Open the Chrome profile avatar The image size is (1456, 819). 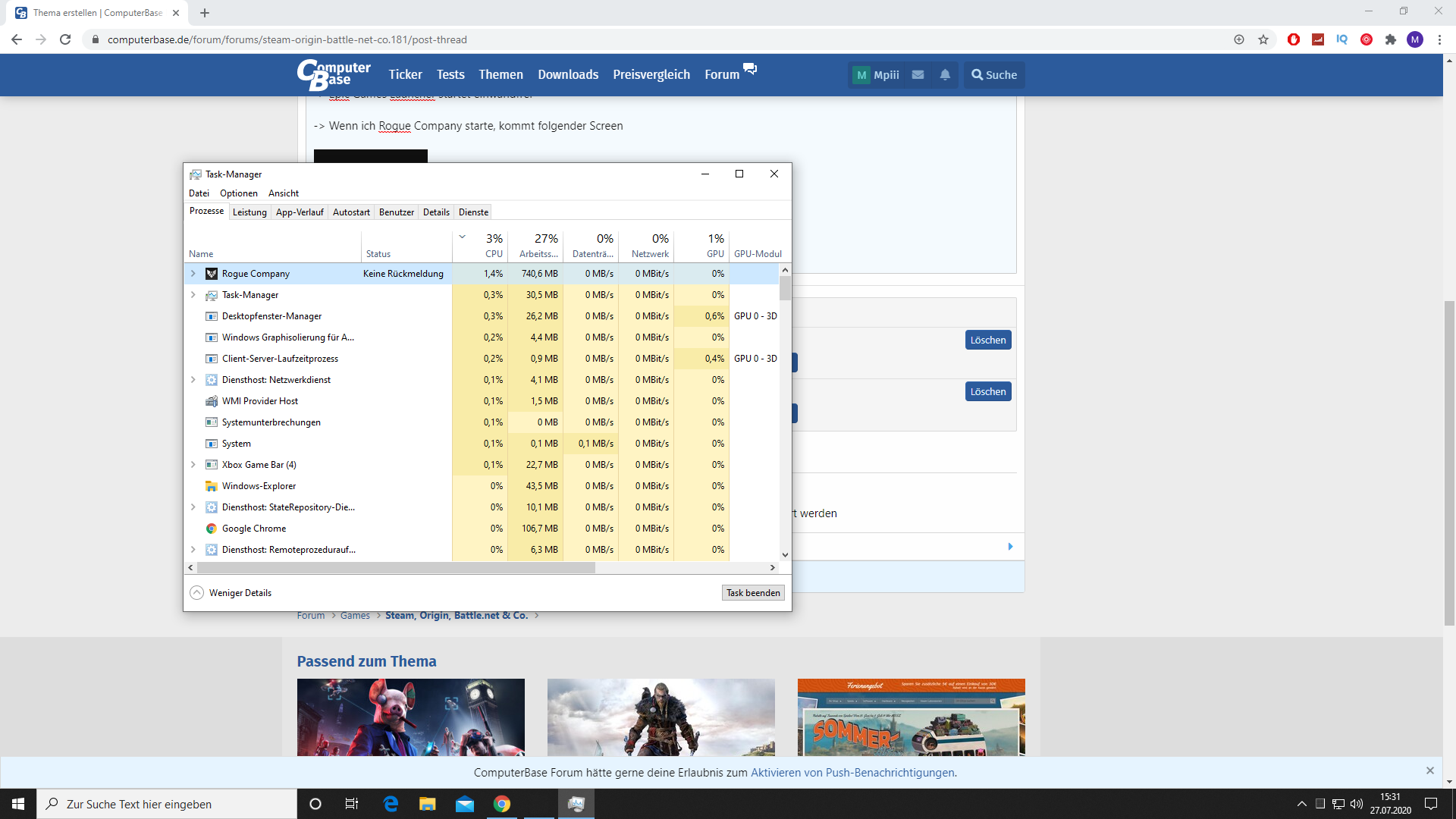[1415, 39]
